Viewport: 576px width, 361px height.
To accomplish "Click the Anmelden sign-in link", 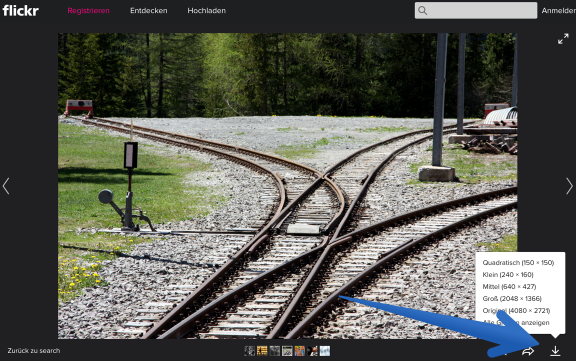I will (558, 11).
